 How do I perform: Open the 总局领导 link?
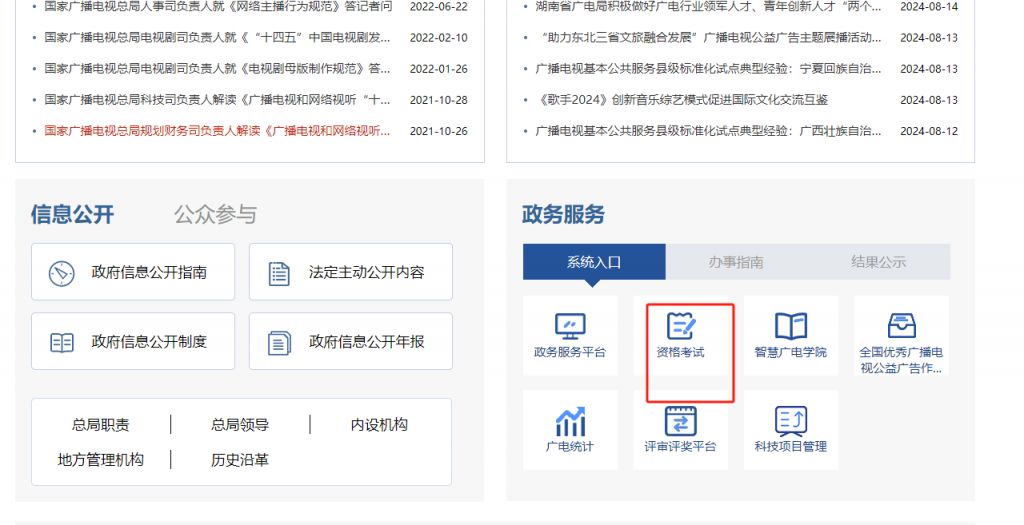240,425
